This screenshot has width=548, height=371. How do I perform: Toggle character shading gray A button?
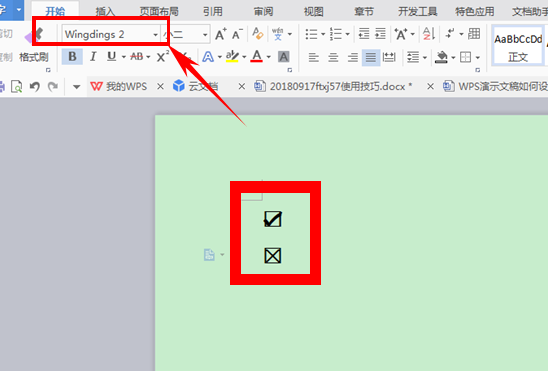283,57
